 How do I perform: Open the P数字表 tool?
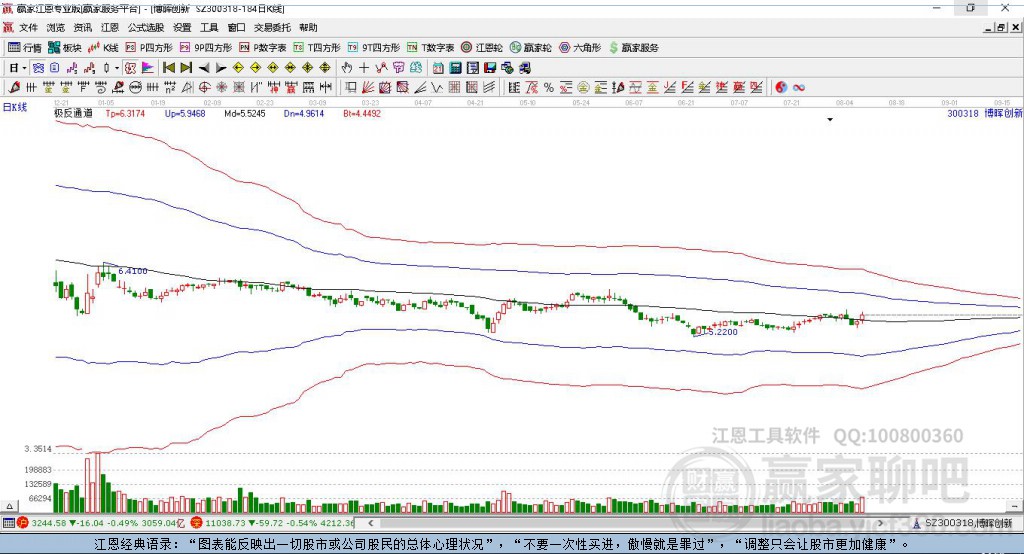coord(263,48)
